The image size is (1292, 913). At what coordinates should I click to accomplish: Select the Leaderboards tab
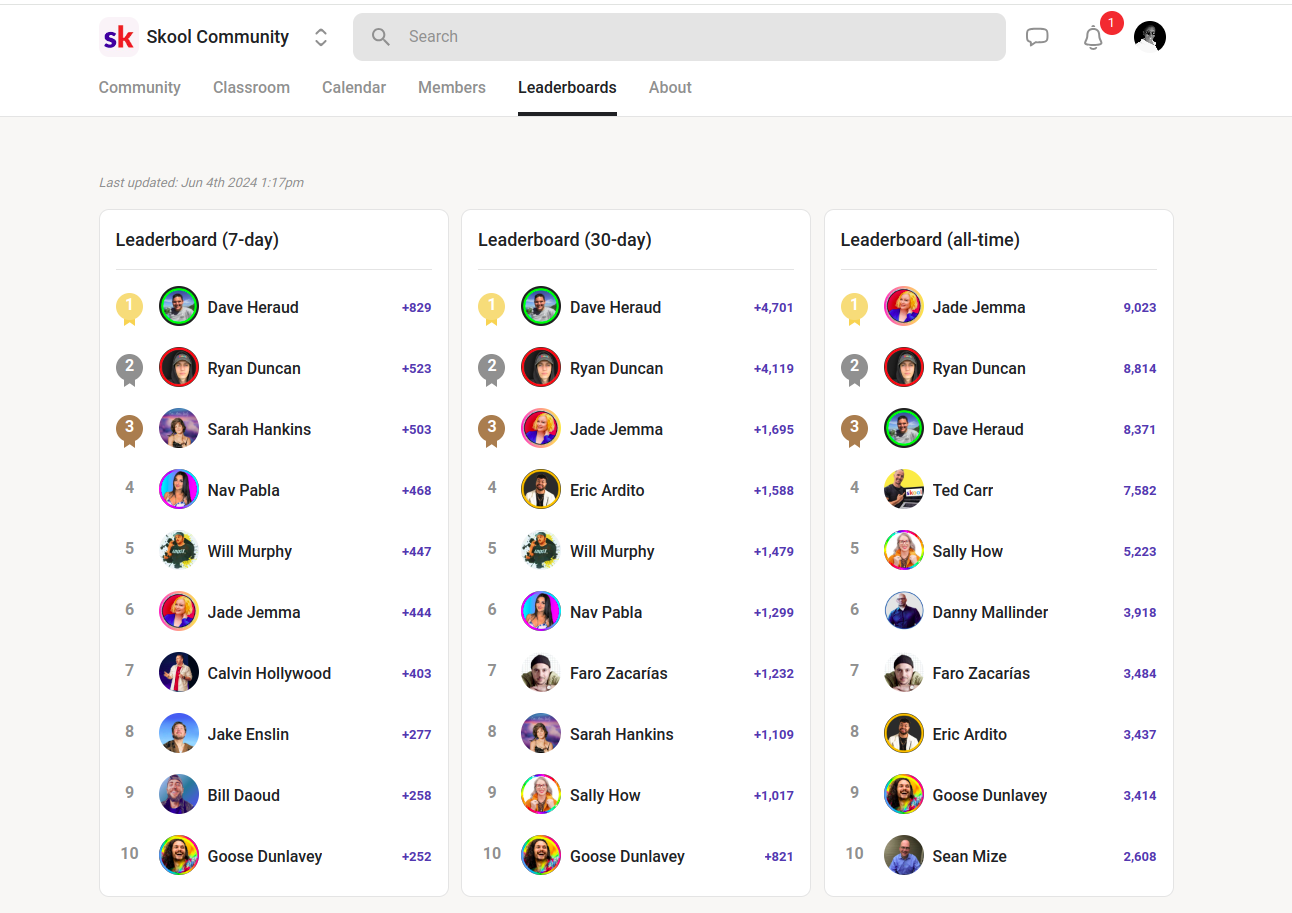click(x=567, y=87)
